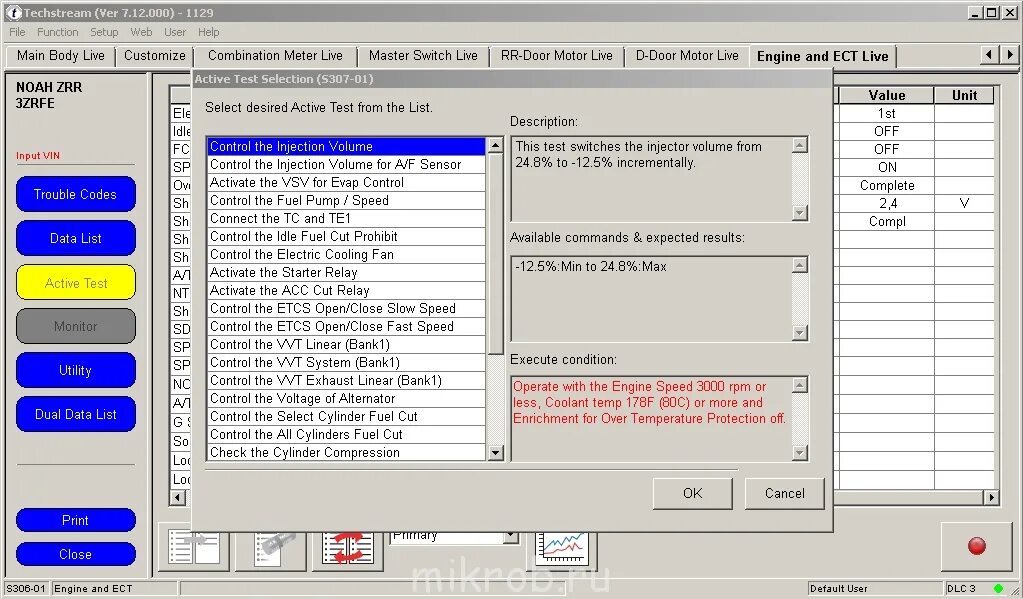Click the red record button icon
Viewport: 1023px width, 599px height.
(x=977, y=546)
